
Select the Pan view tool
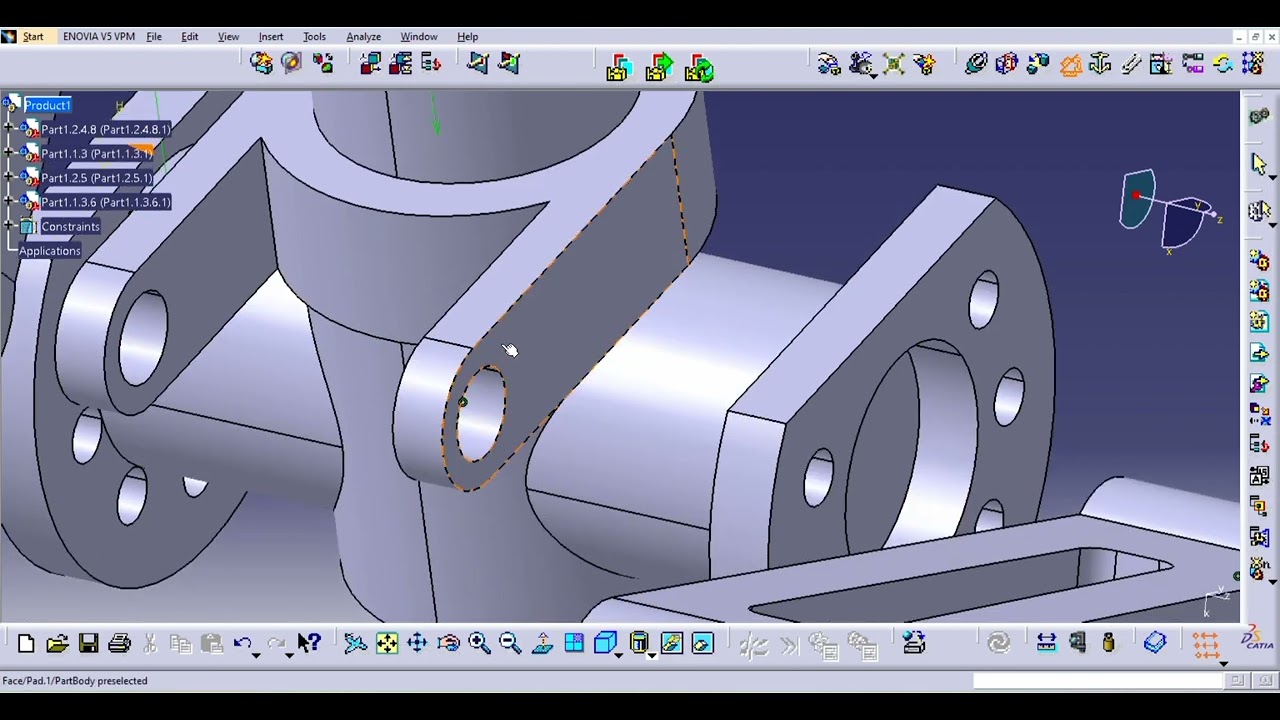tap(417, 644)
